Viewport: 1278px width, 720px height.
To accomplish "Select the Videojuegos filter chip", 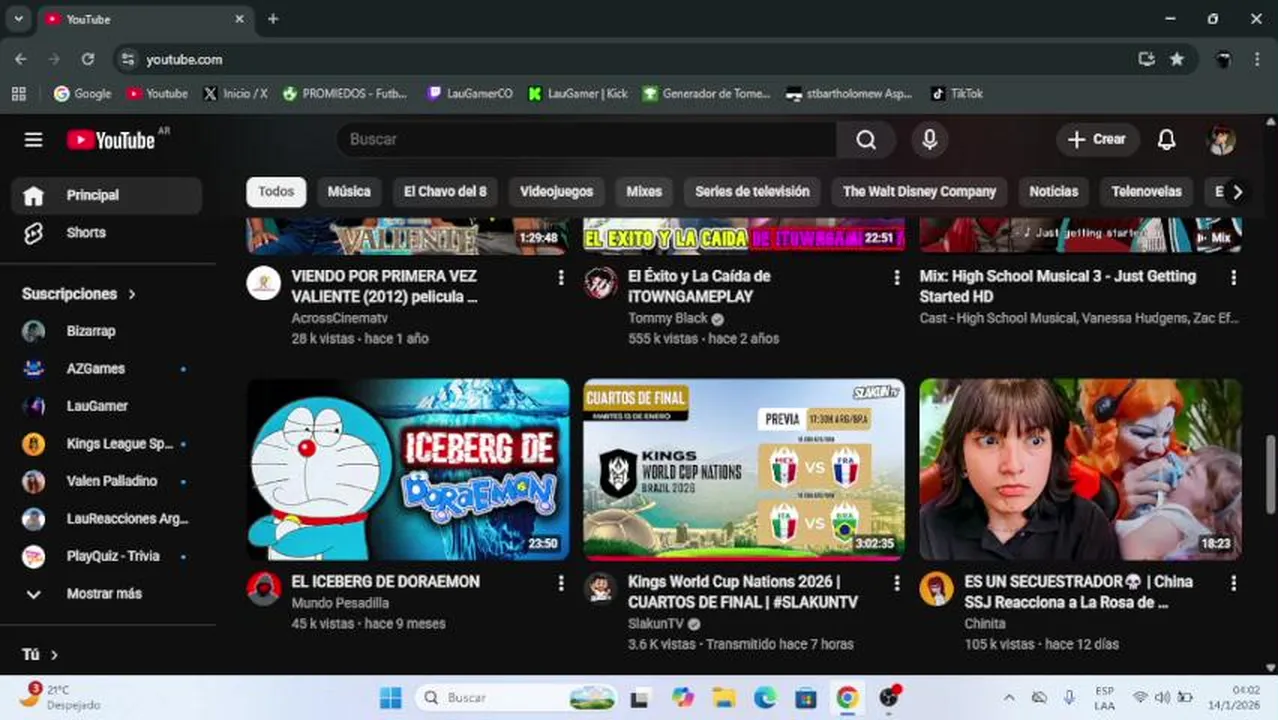I will click(x=556, y=192).
